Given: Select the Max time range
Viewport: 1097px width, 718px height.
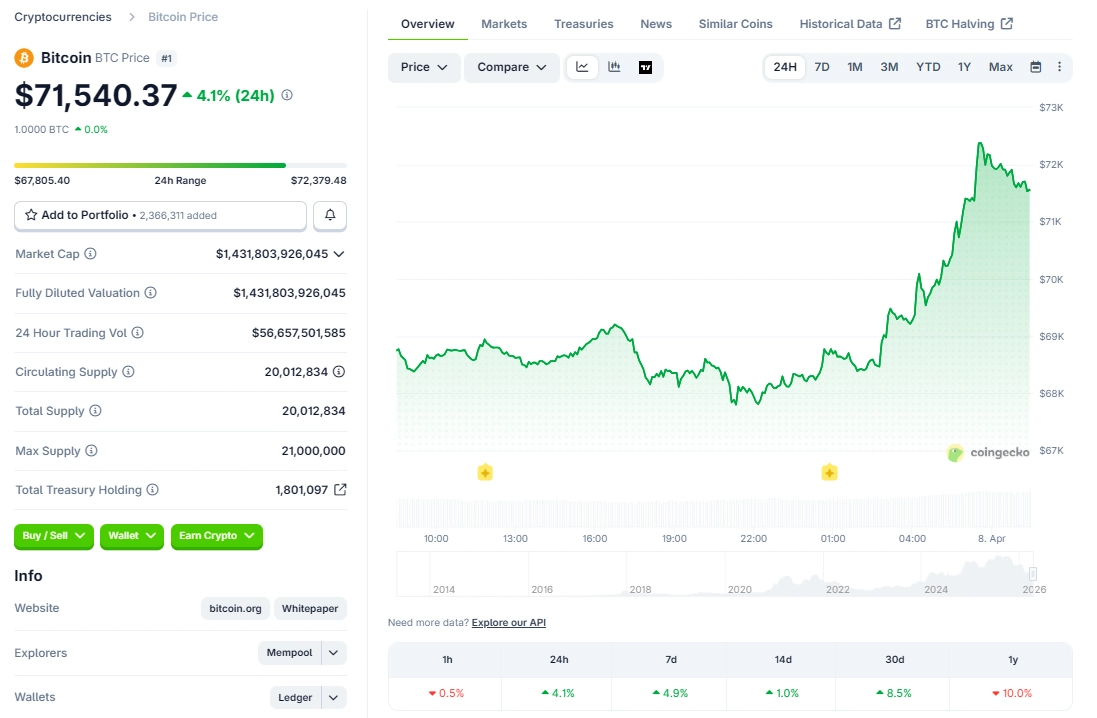Looking at the screenshot, I should coord(1000,66).
